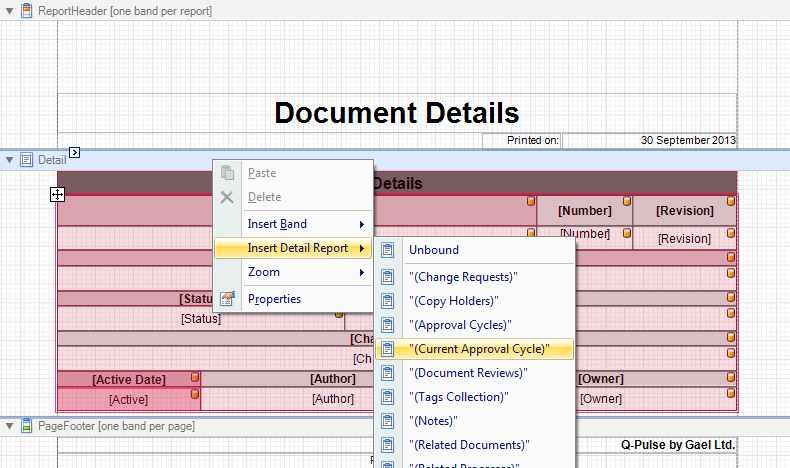Open the Zoom submenu
The width and height of the screenshot is (790, 468).
293,272
